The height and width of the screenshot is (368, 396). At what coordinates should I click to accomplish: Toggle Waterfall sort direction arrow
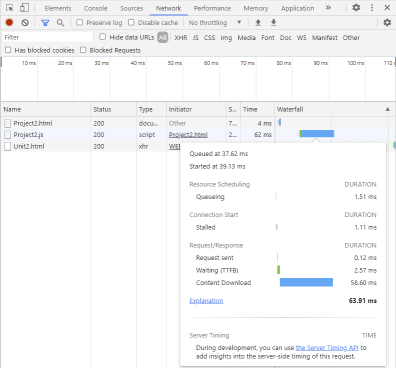click(x=388, y=109)
